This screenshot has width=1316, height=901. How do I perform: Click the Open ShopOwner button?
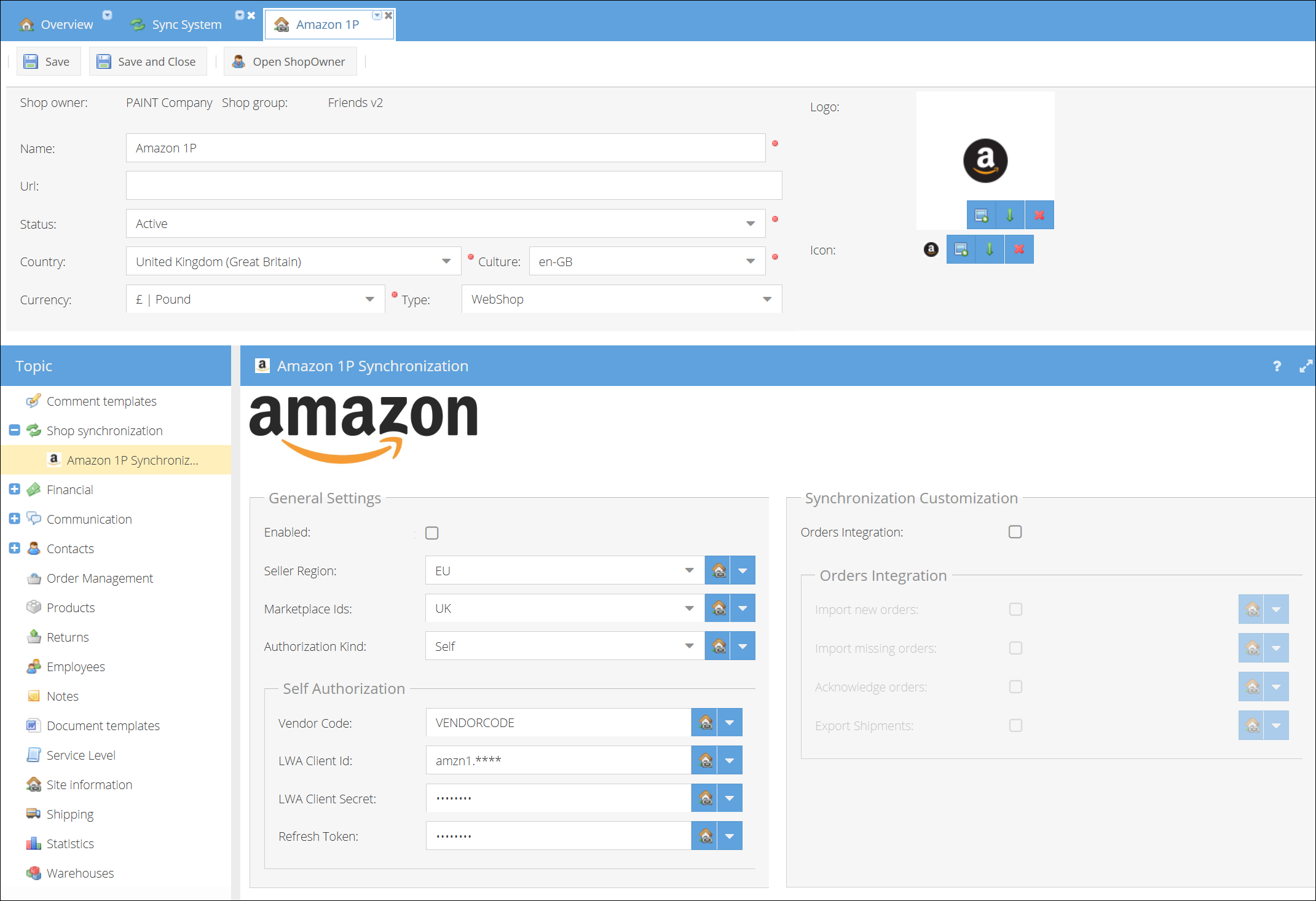pyautogui.click(x=290, y=61)
